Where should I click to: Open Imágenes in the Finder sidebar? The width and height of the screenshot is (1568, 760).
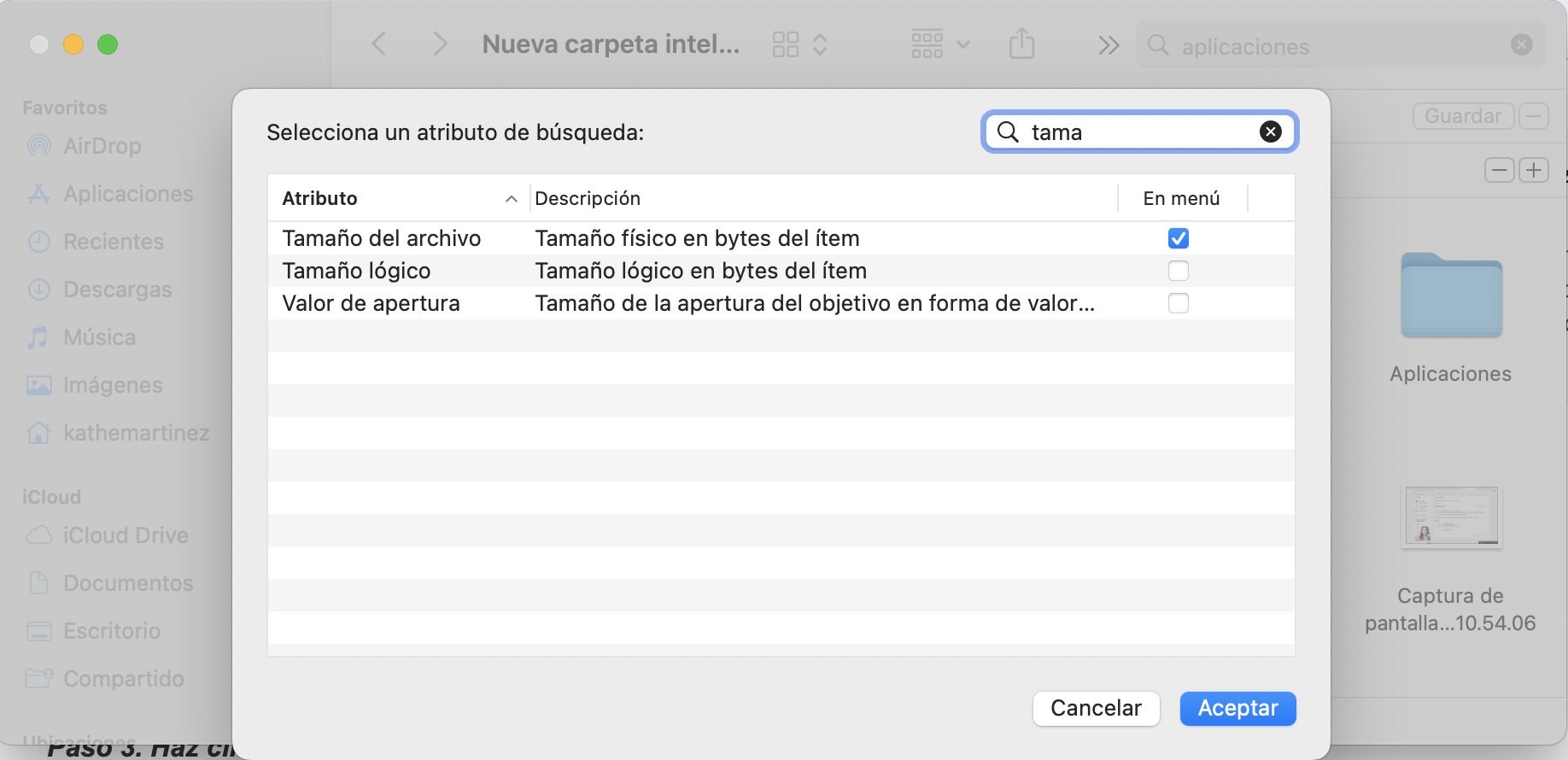click(x=94, y=385)
